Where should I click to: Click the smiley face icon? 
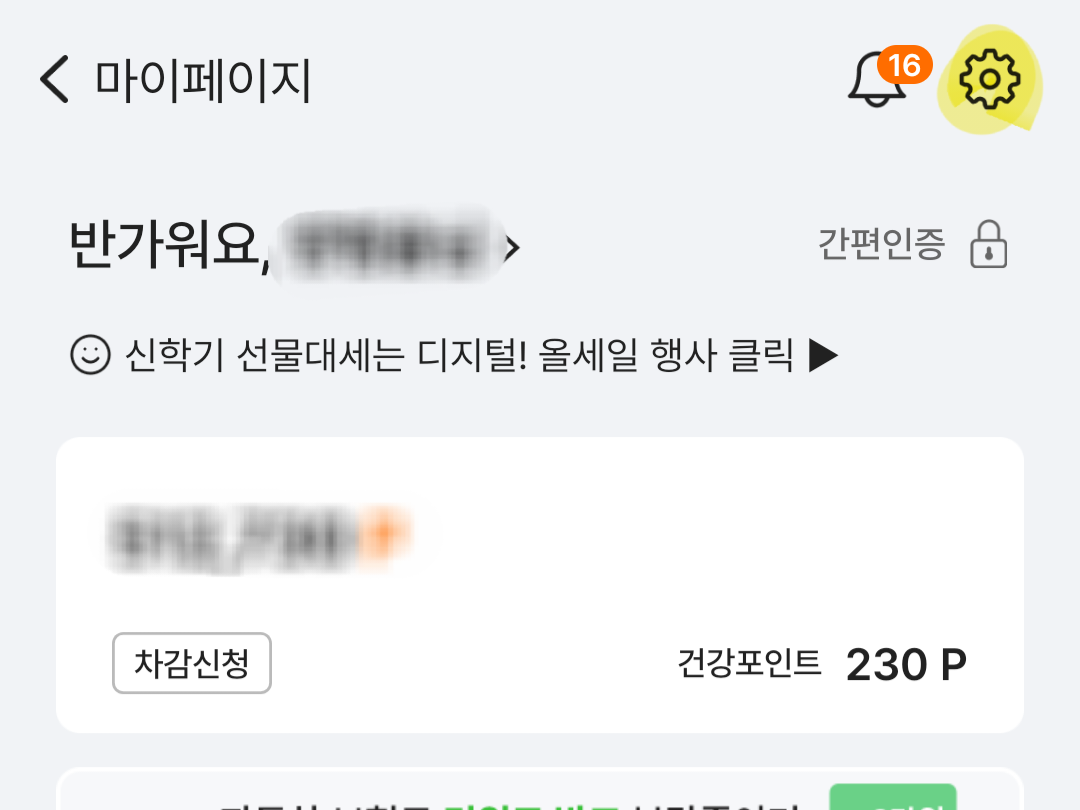click(90, 355)
